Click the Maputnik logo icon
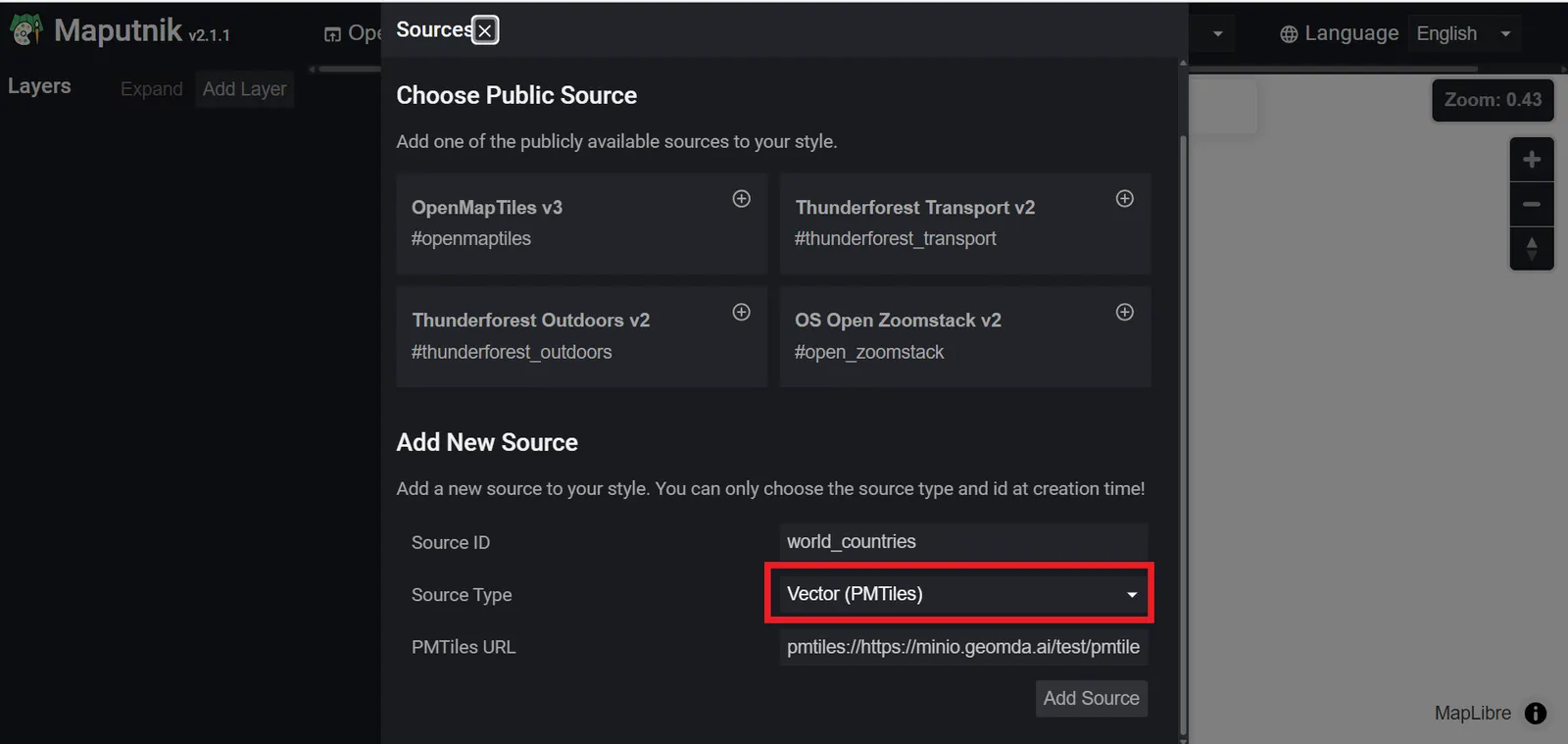The height and width of the screenshot is (744, 1568). [x=26, y=30]
